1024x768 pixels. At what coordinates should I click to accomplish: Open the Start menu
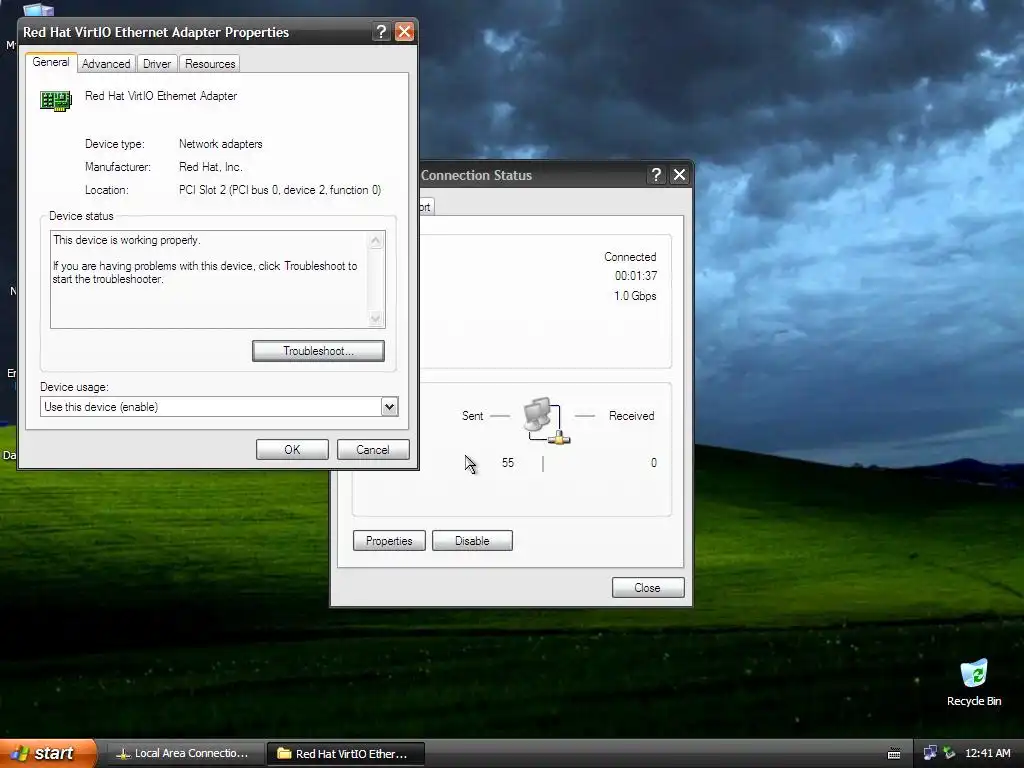48,753
